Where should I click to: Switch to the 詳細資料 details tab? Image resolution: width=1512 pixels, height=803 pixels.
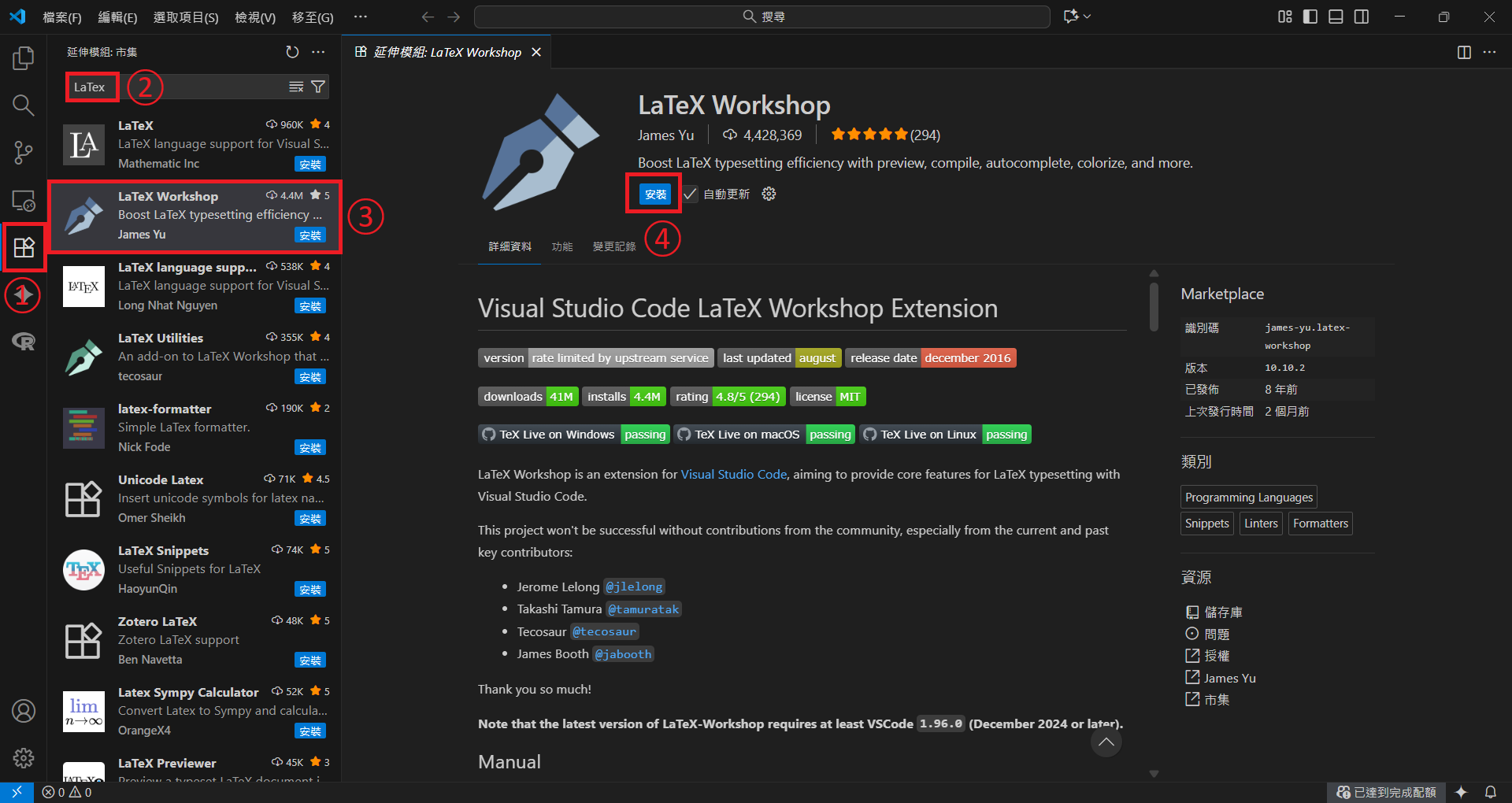click(510, 246)
